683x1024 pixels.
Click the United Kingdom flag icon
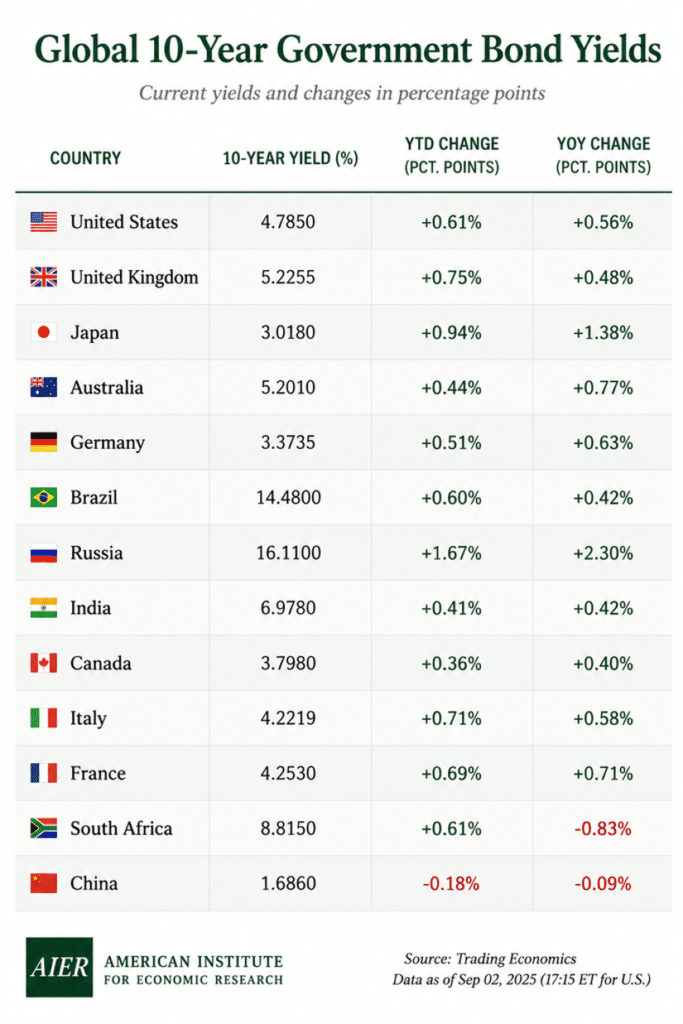point(44,277)
